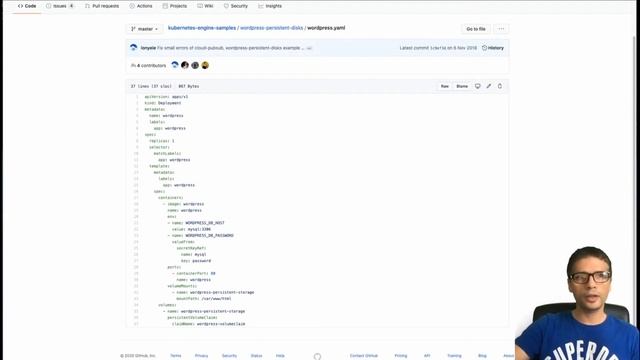Expand the commit message ellipsis
This screenshot has width=640, height=360.
(309, 48)
